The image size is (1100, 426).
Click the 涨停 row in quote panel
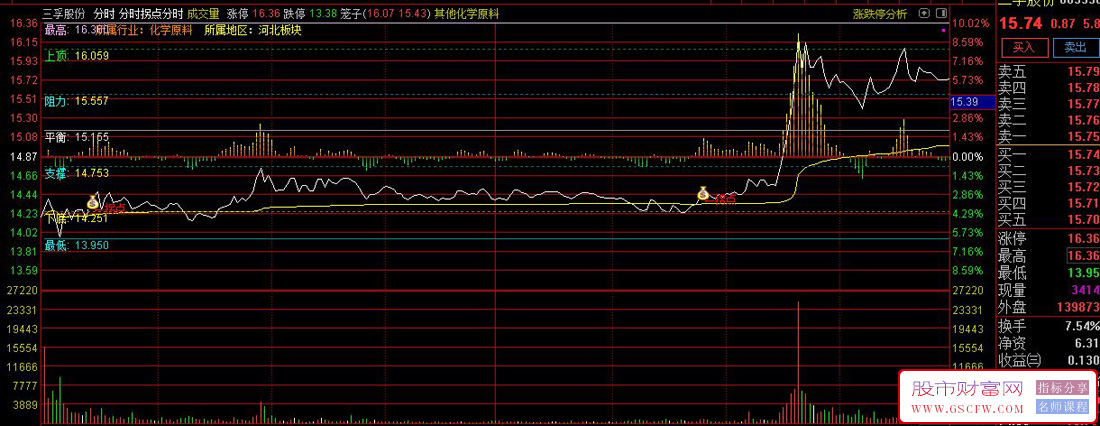(x=1048, y=239)
